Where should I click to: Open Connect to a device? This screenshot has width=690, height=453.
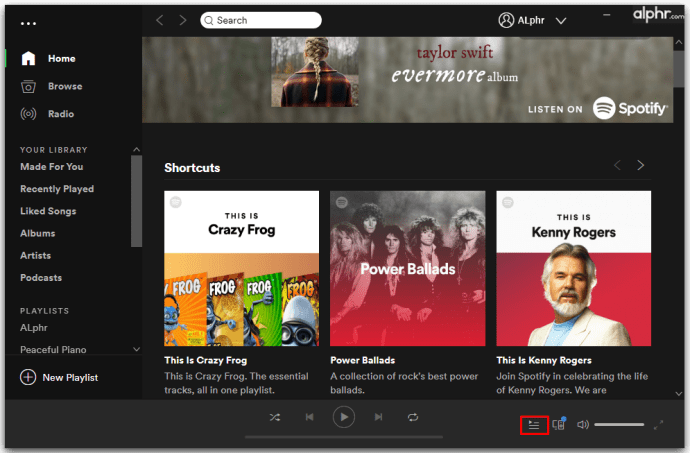point(559,424)
